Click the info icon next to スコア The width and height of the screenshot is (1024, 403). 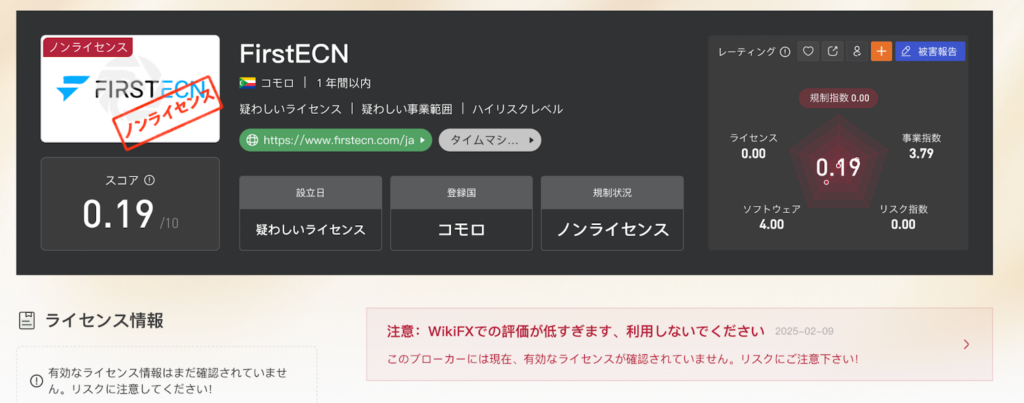point(150,180)
